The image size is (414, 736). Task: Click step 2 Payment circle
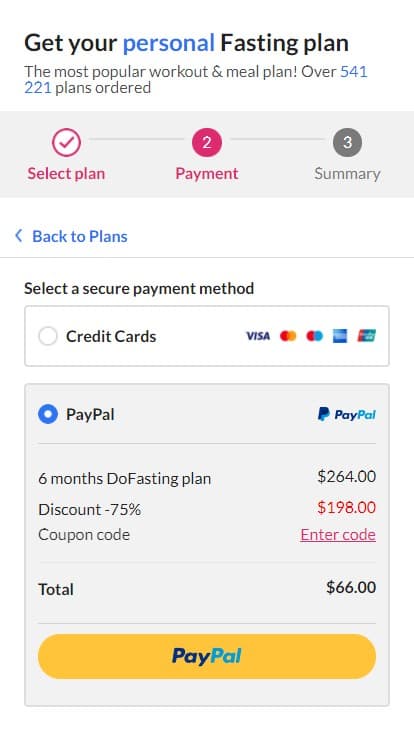[x=207, y=142]
